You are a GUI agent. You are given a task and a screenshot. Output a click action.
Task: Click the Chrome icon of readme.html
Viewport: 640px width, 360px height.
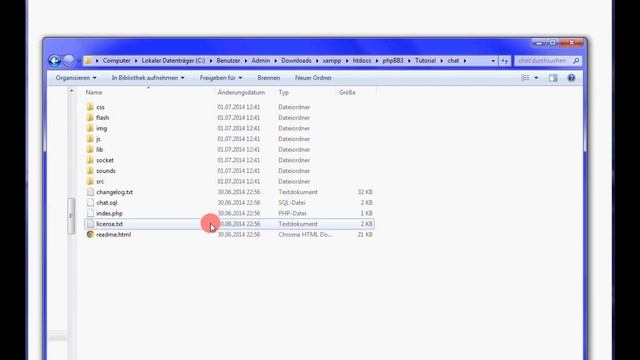click(90, 234)
